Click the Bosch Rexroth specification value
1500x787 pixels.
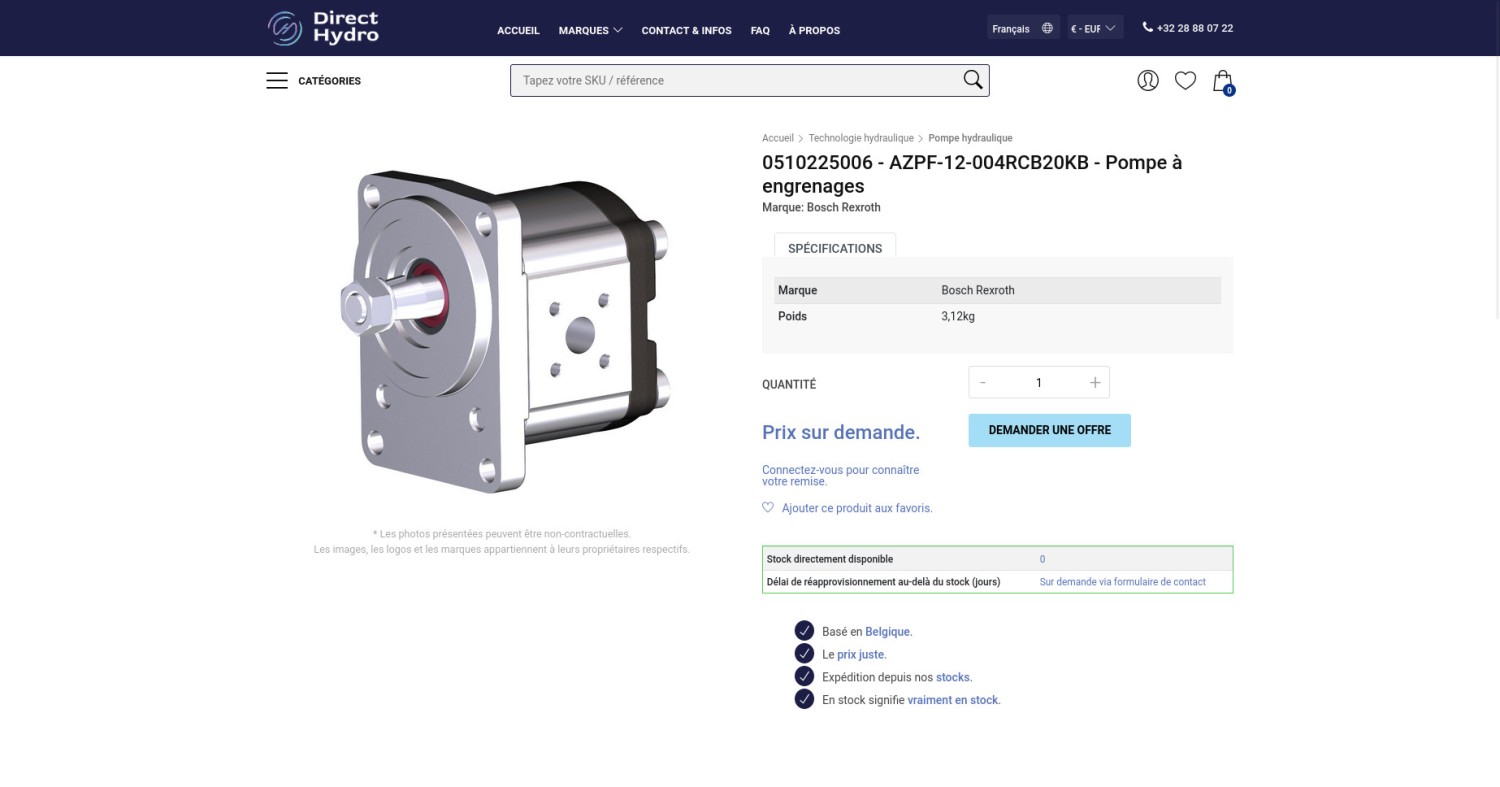(978, 290)
